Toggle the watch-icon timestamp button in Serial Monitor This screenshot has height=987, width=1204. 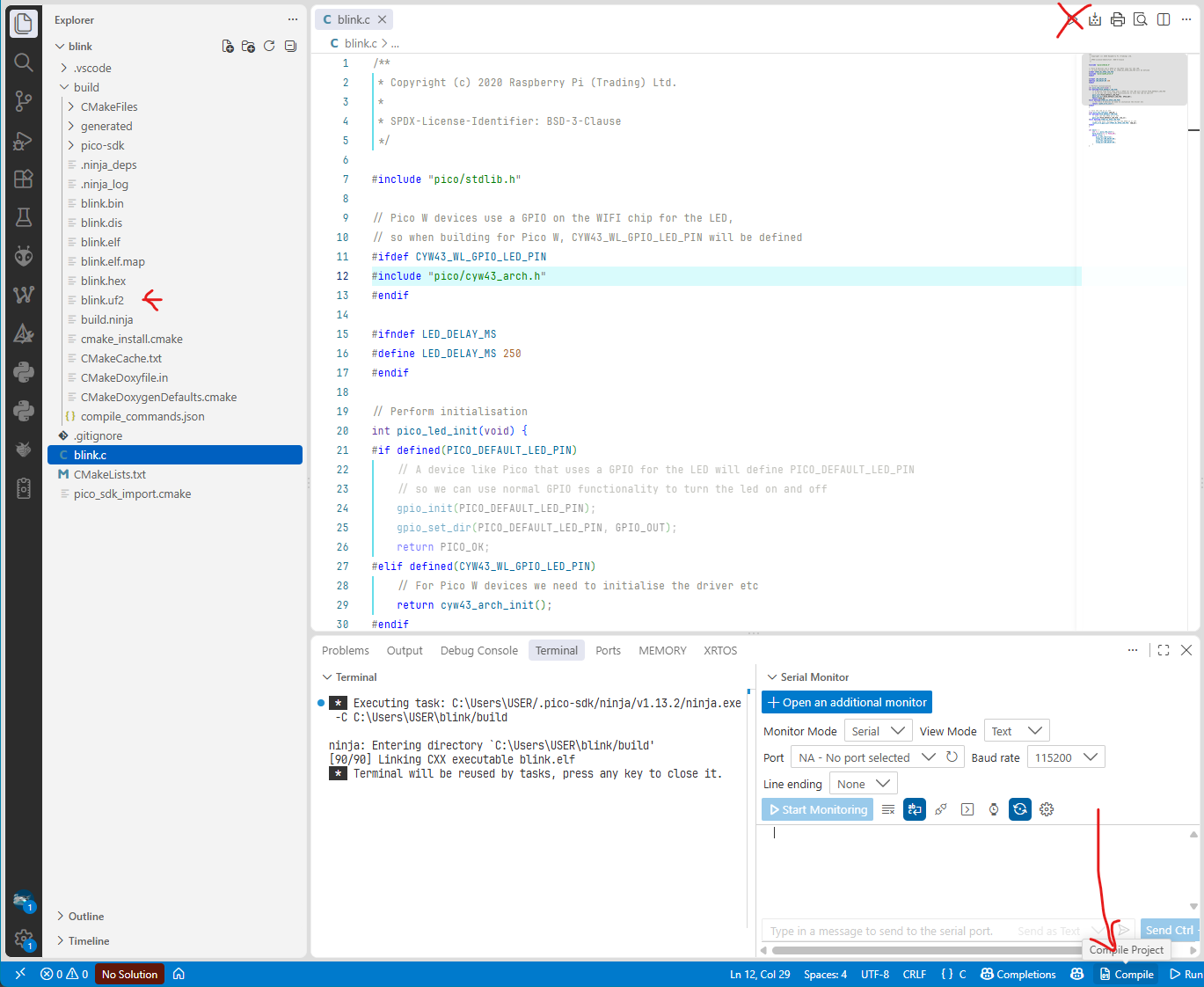coord(994,809)
